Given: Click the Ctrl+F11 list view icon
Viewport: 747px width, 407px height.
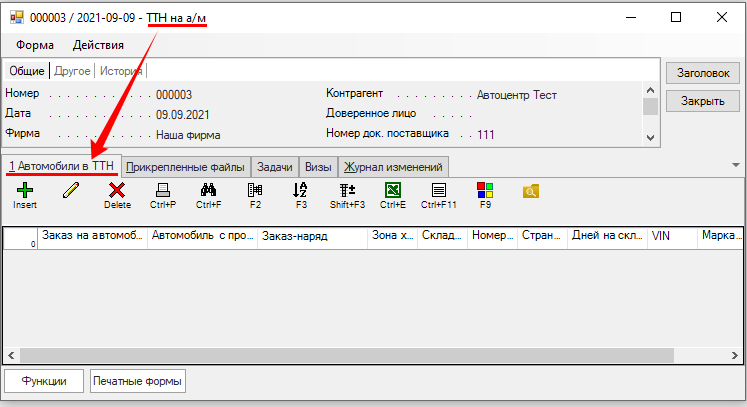Looking at the screenshot, I should coord(438,190).
